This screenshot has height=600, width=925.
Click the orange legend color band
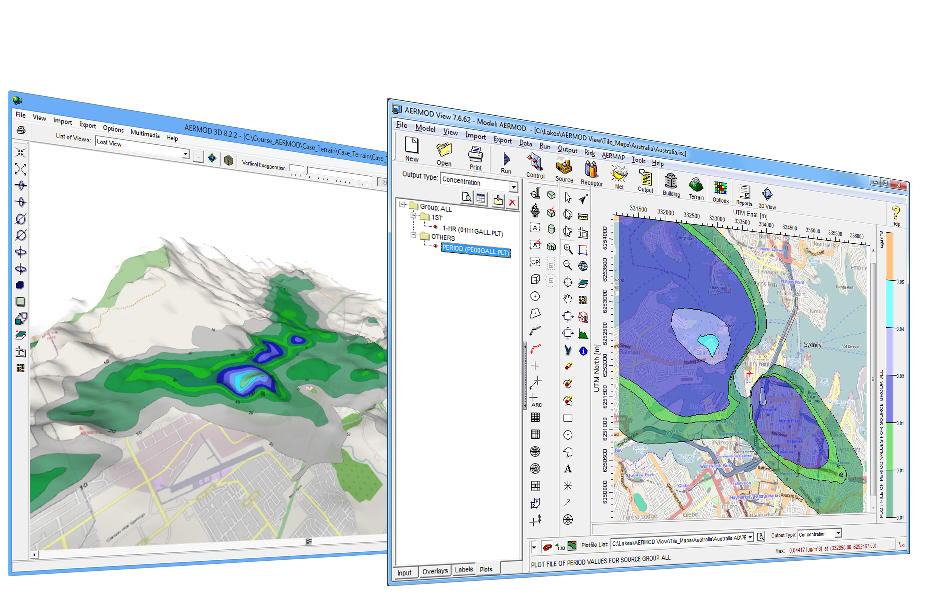click(890, 257)
